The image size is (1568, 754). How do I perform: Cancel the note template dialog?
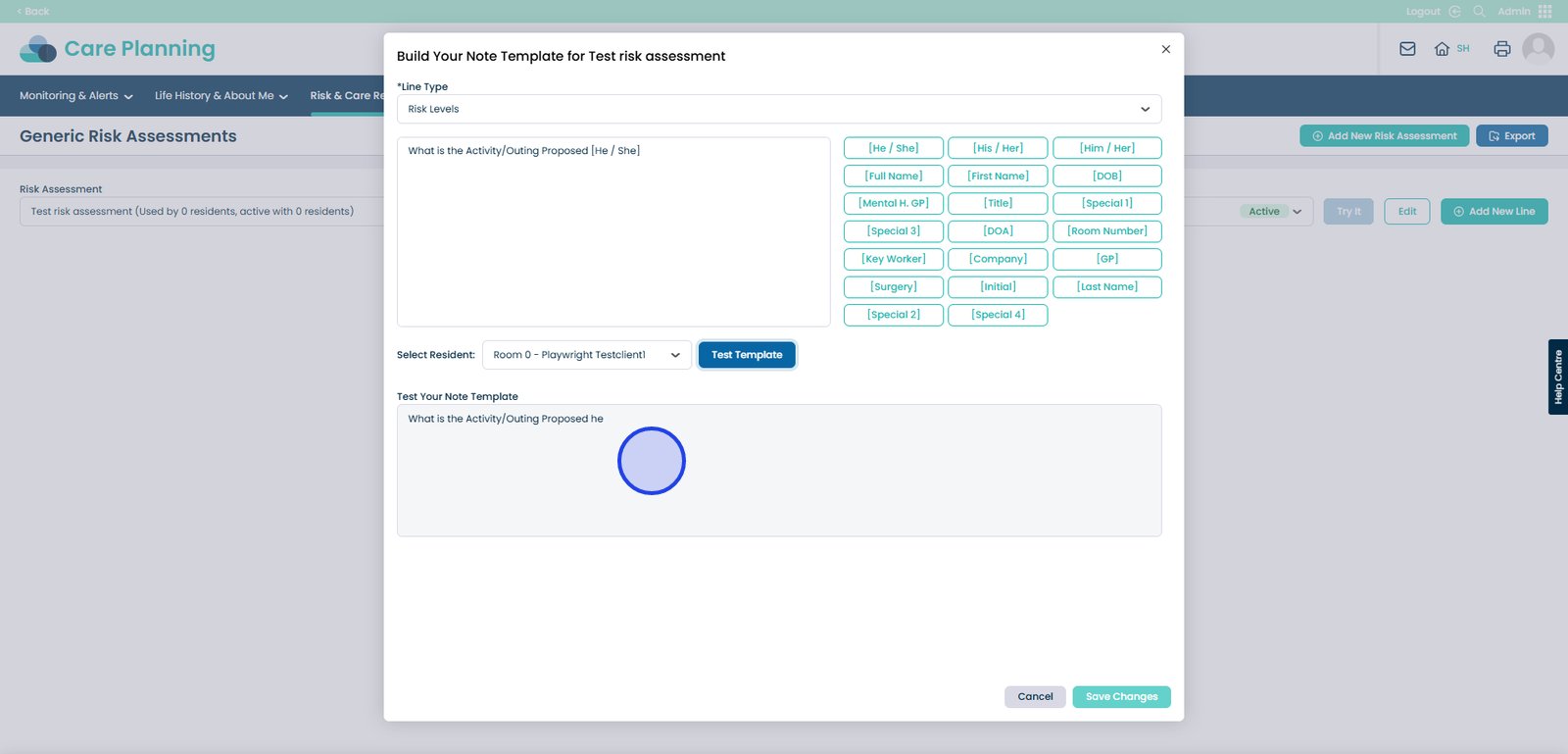point(1035,697)
